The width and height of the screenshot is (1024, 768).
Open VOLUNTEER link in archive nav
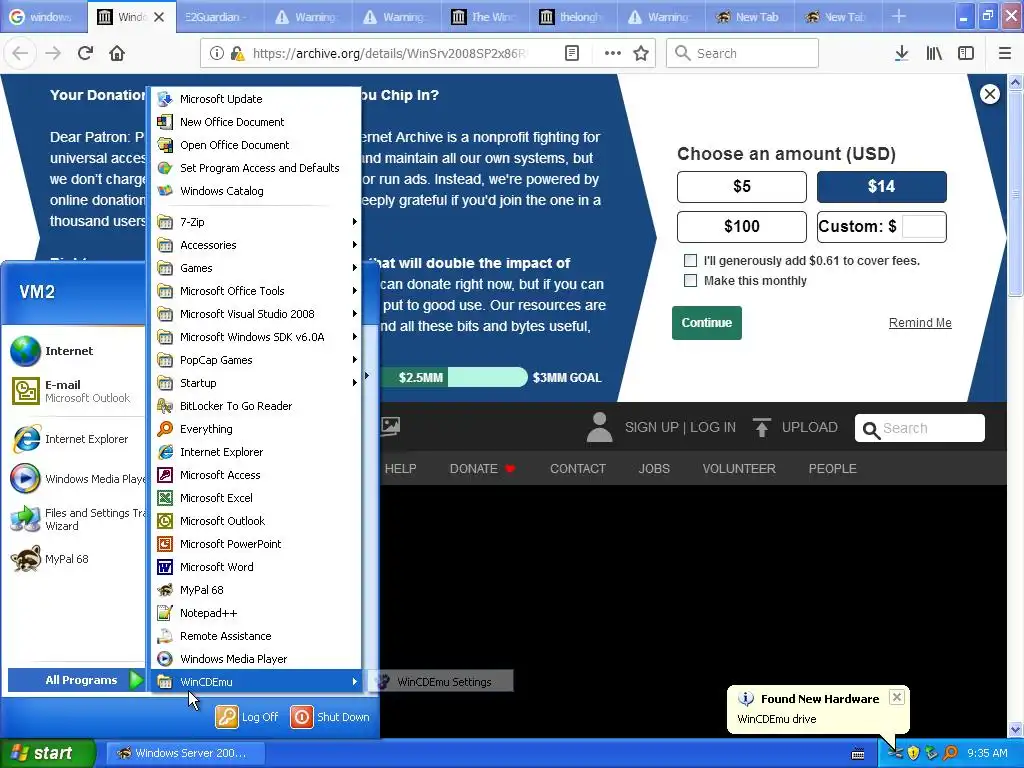(x=739, y=469)
